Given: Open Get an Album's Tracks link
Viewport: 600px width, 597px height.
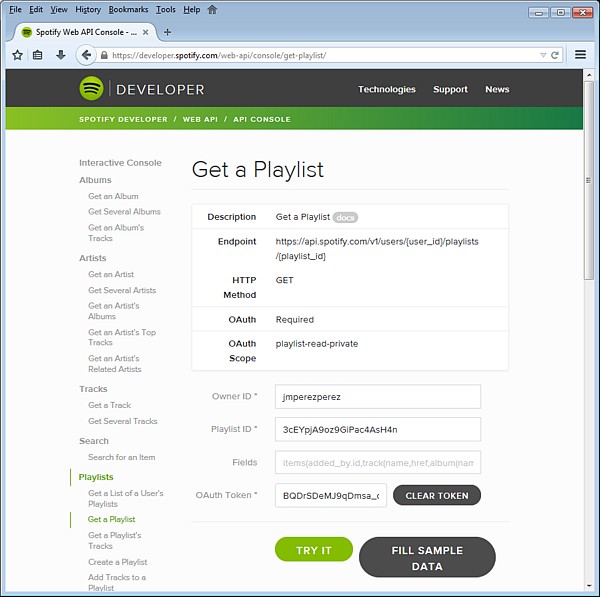Looking at the screenshot, I should 116,233.
